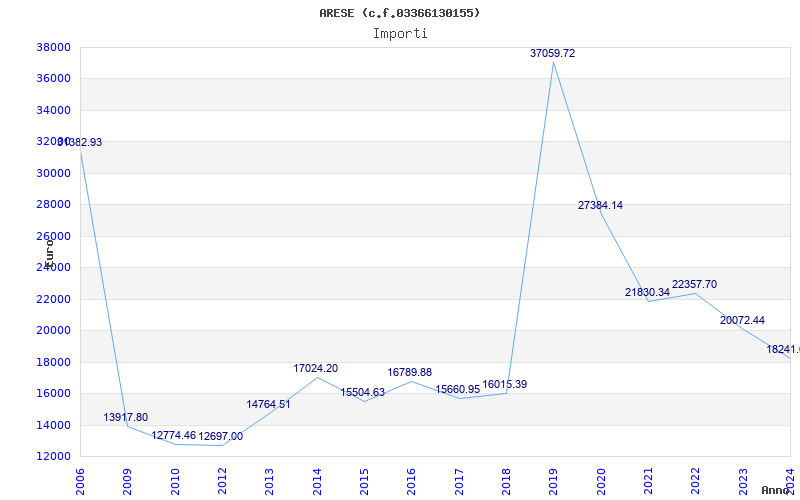Click the 2022 x-axis year label
The width and height of the screenshot is (800, 500).
tap(696, 482)
